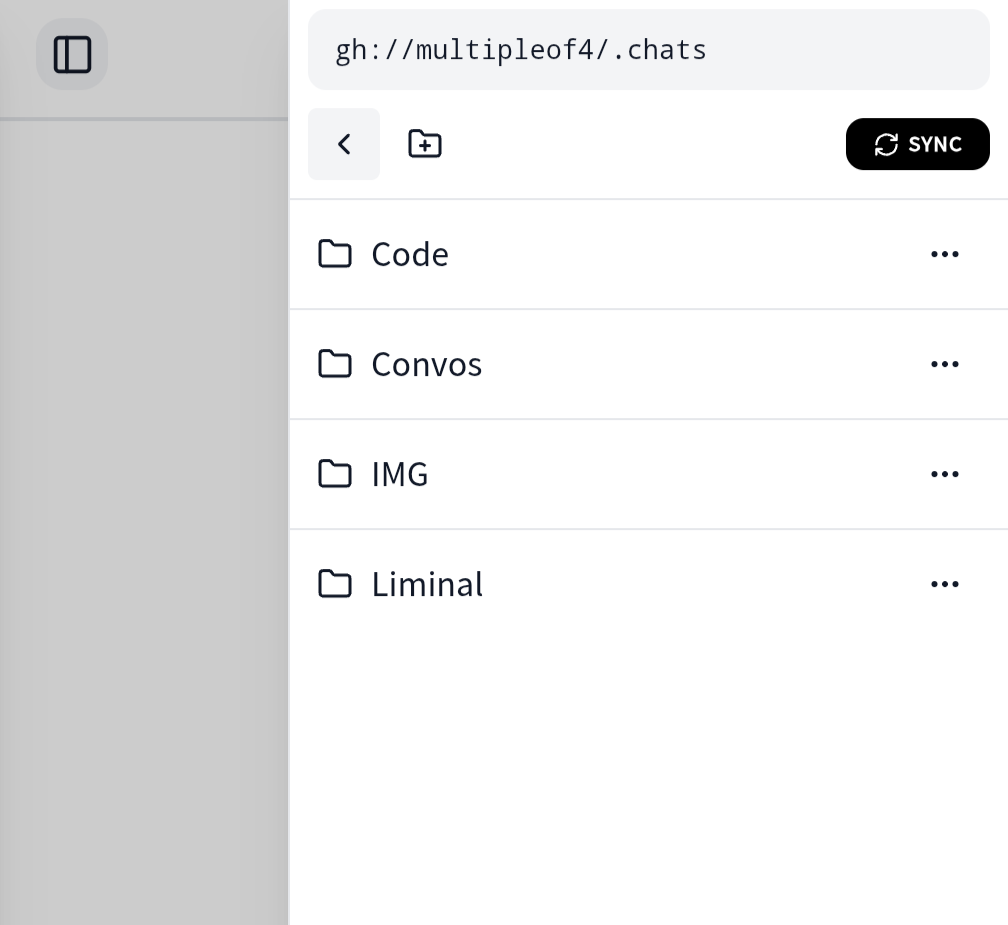The height and width of the screenshot is (925, 1008).
Task: Select the IMG folder name
Action: tap(400, 474)
